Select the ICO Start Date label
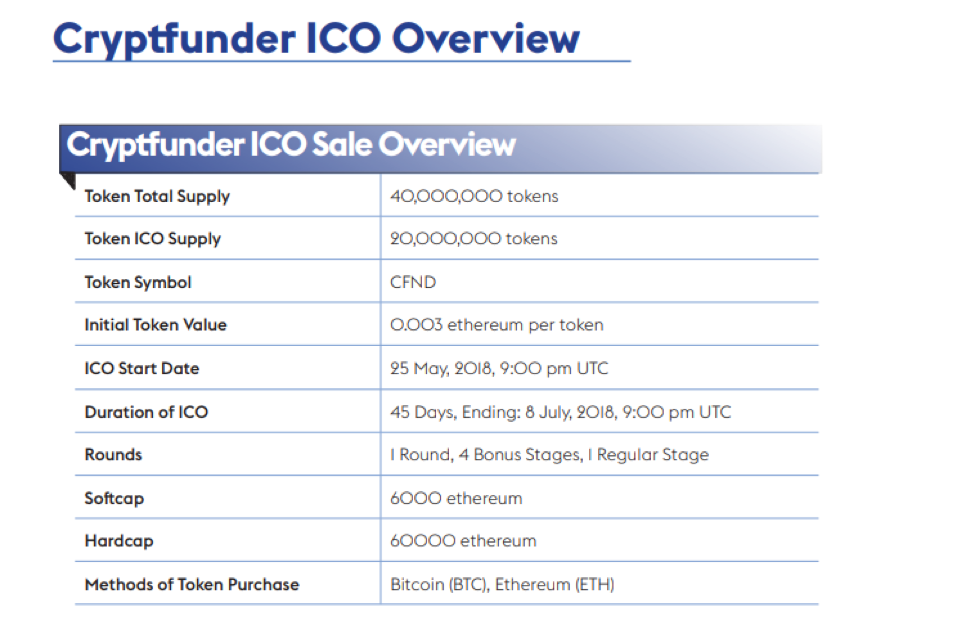This screenshot has width=975, height=634. (142, 369)
